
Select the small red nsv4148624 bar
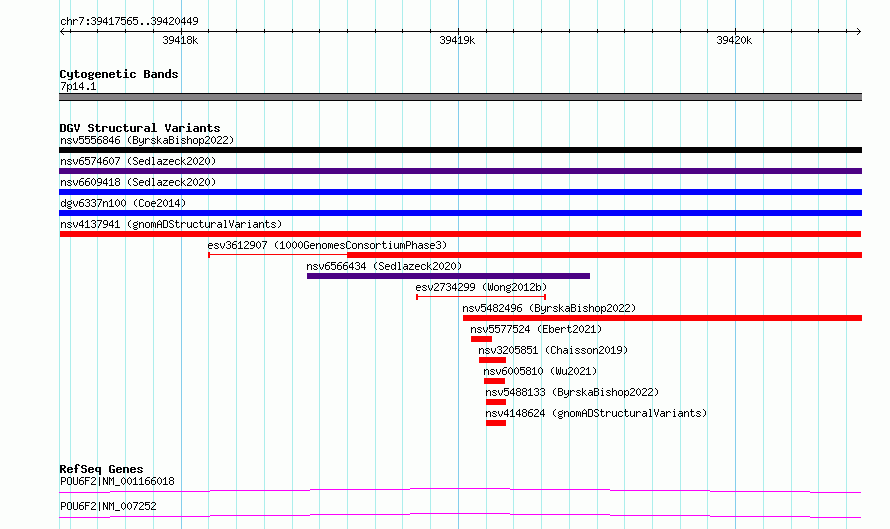[496, 423]
